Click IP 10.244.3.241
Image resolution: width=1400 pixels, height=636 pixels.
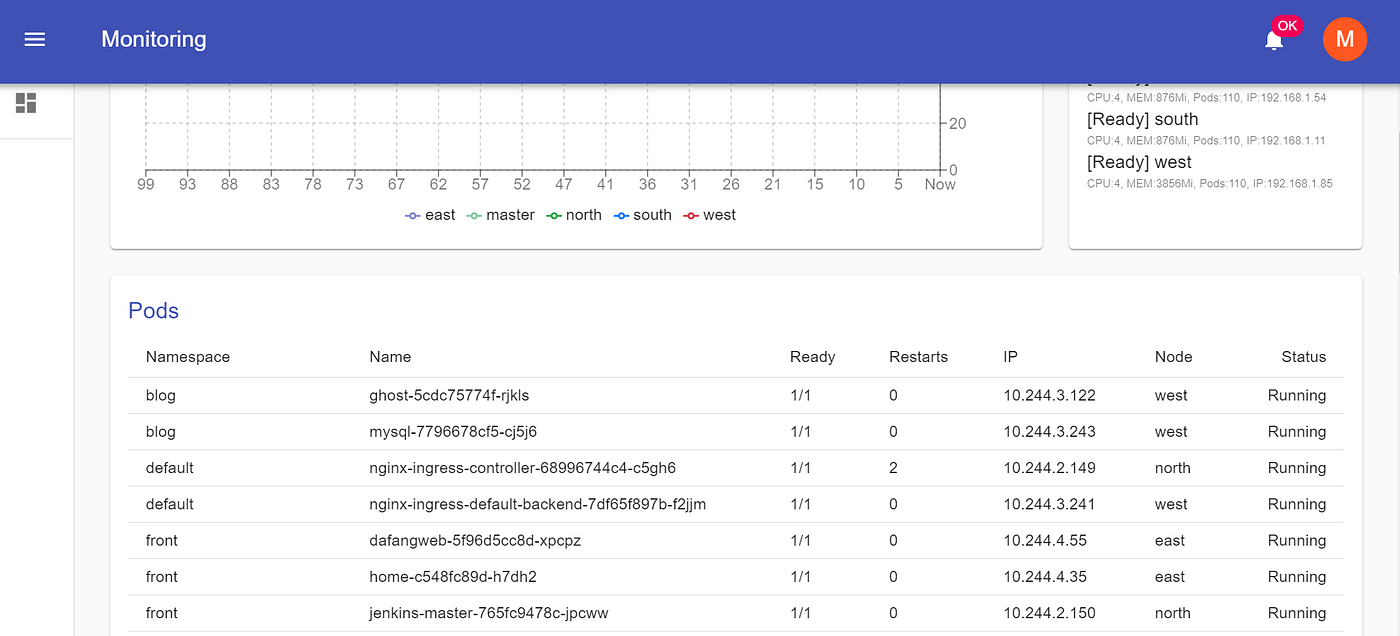(x=1049, y=504)
